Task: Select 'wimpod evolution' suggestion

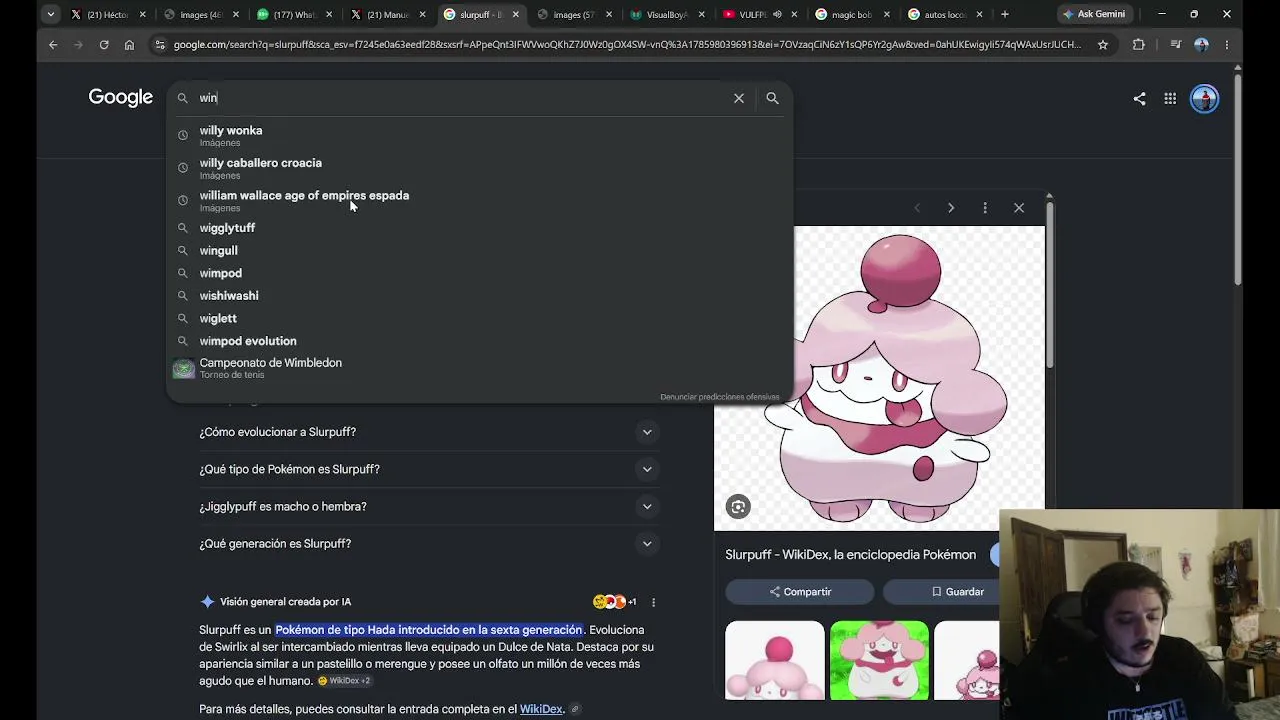Action: [x=479, y=341]
